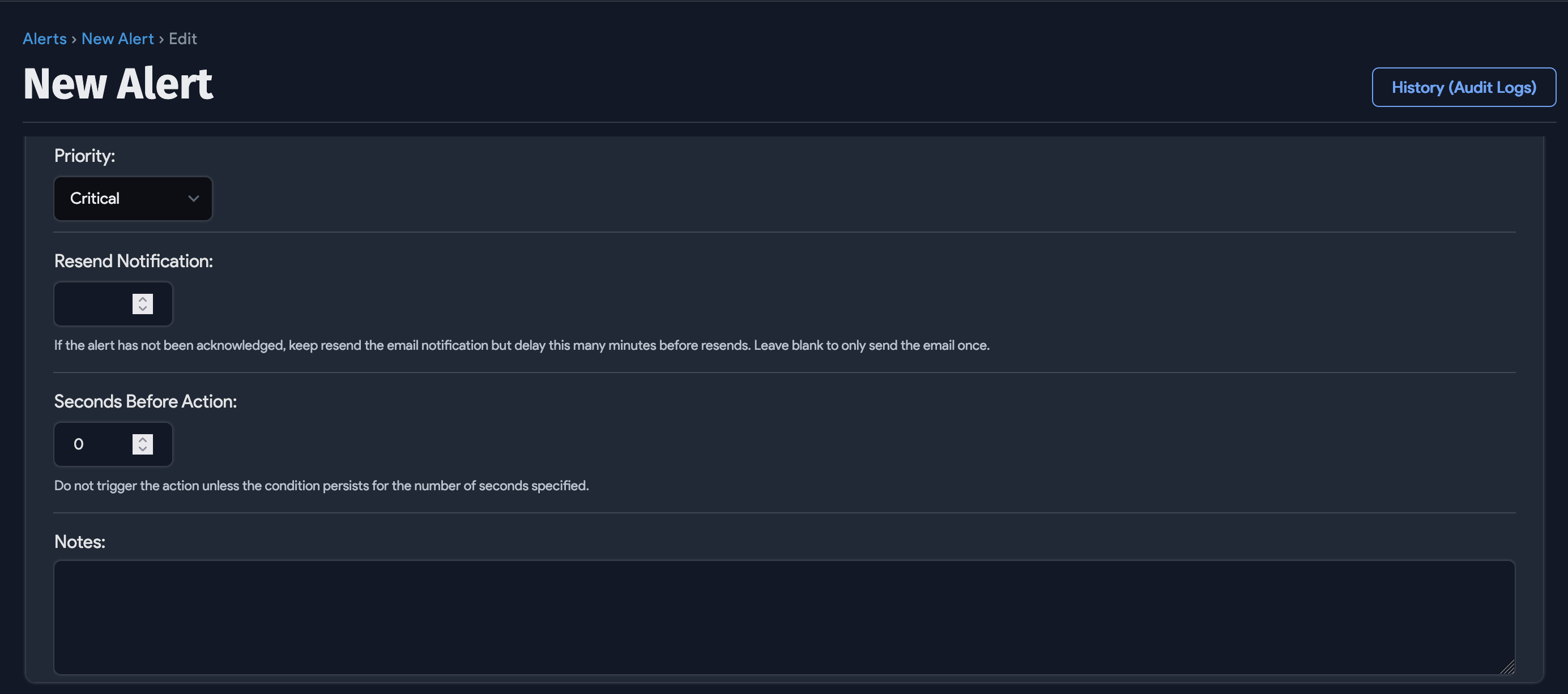This screenshot has height=694, width=1568.
Task: Select the Critical value in Priority
Action: click(95, 198)
